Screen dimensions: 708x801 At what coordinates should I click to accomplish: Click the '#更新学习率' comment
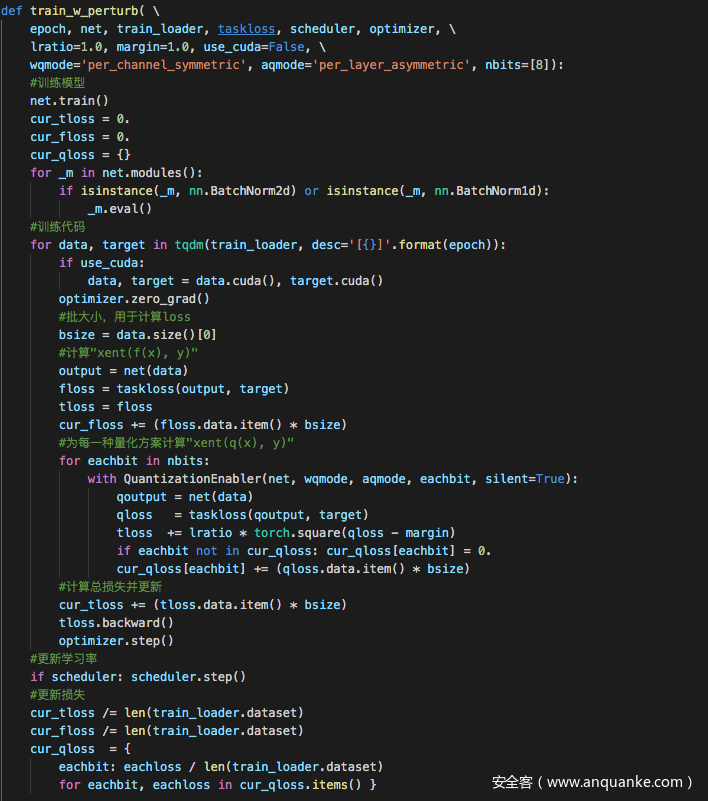(x=63, y=659)
